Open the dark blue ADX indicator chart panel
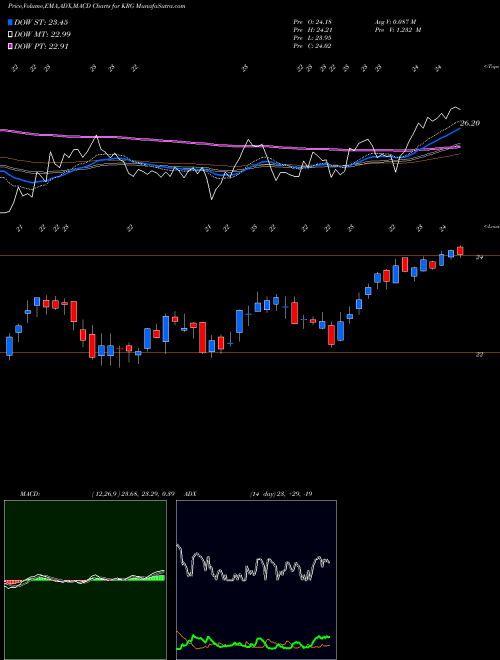 256,580
